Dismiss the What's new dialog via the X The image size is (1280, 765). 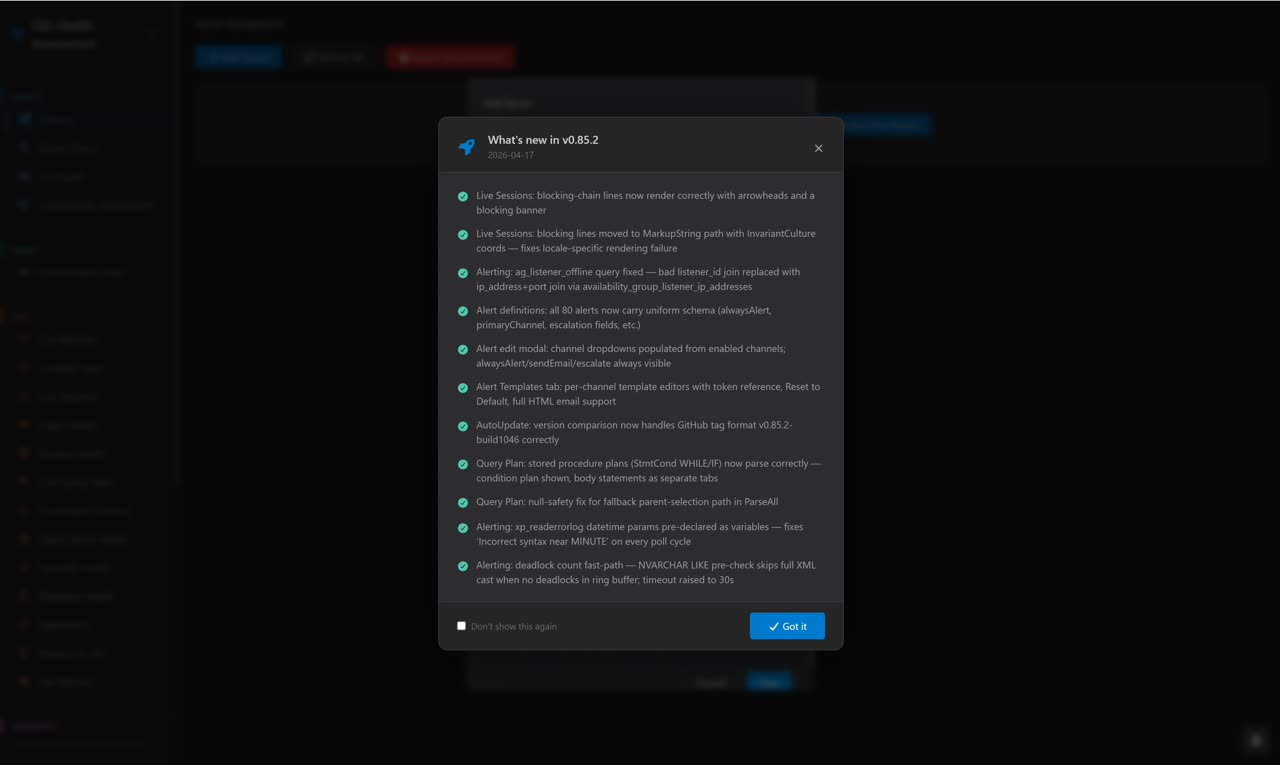pos(818,147)
